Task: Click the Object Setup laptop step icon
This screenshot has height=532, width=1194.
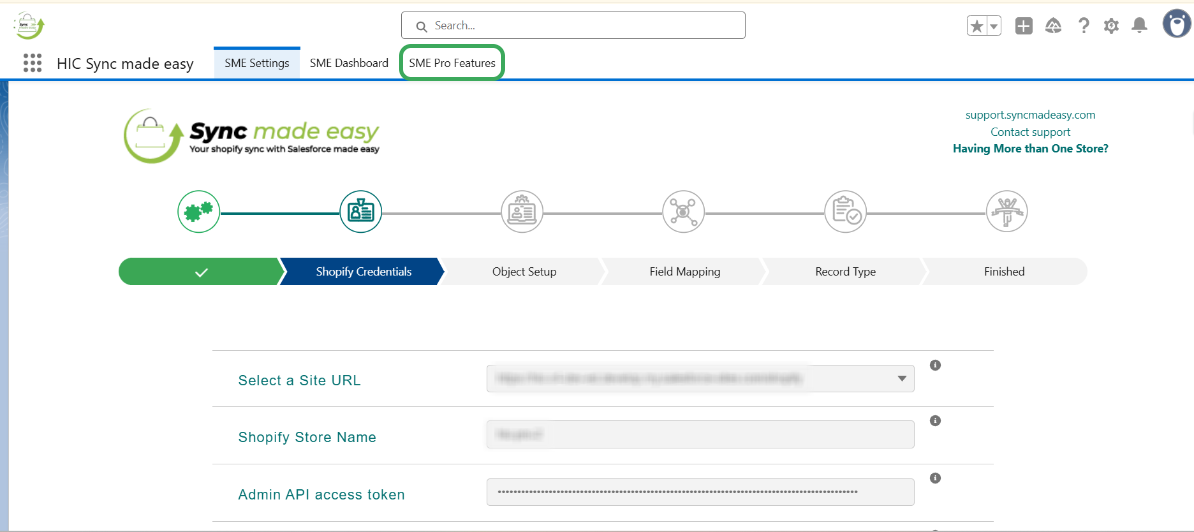Action: (x=522, y=210)
